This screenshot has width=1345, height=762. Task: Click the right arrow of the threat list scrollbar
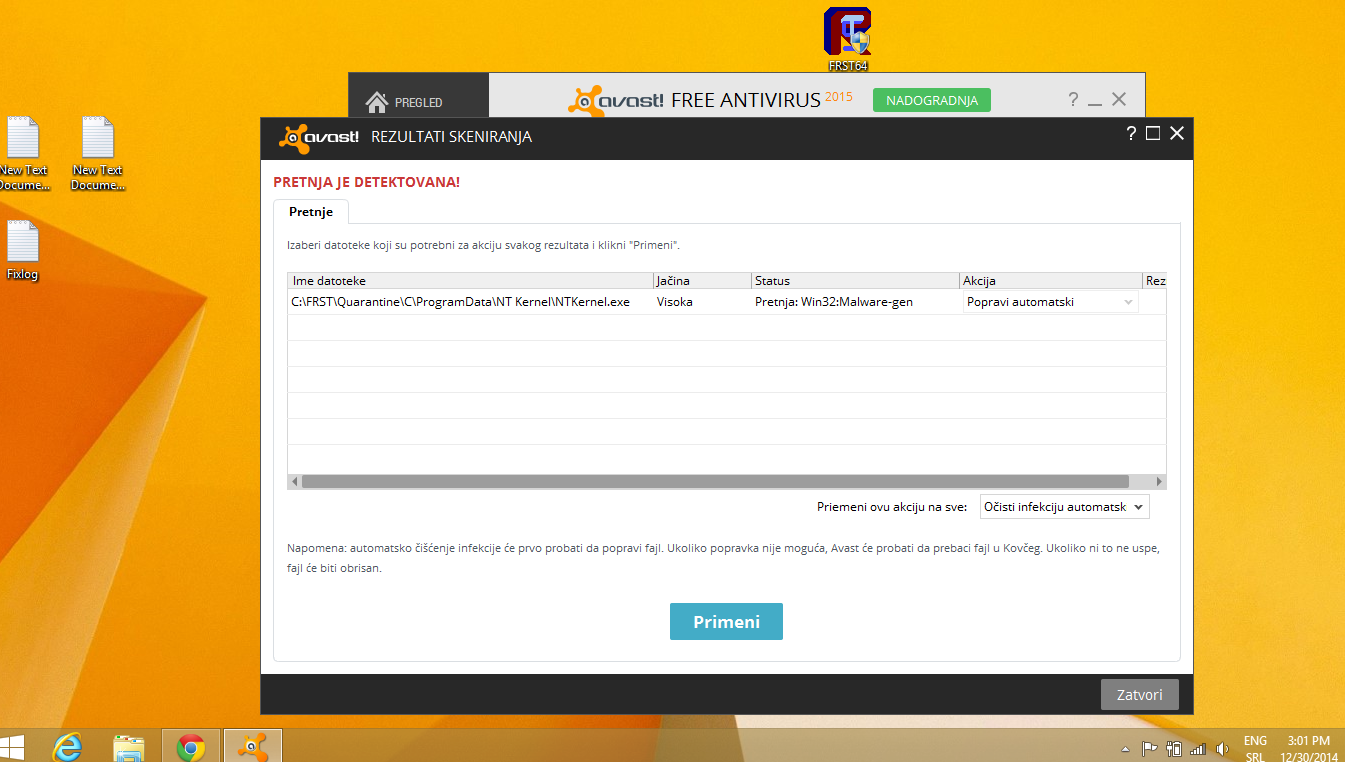pyautogui.click(x=1159, y=481)
